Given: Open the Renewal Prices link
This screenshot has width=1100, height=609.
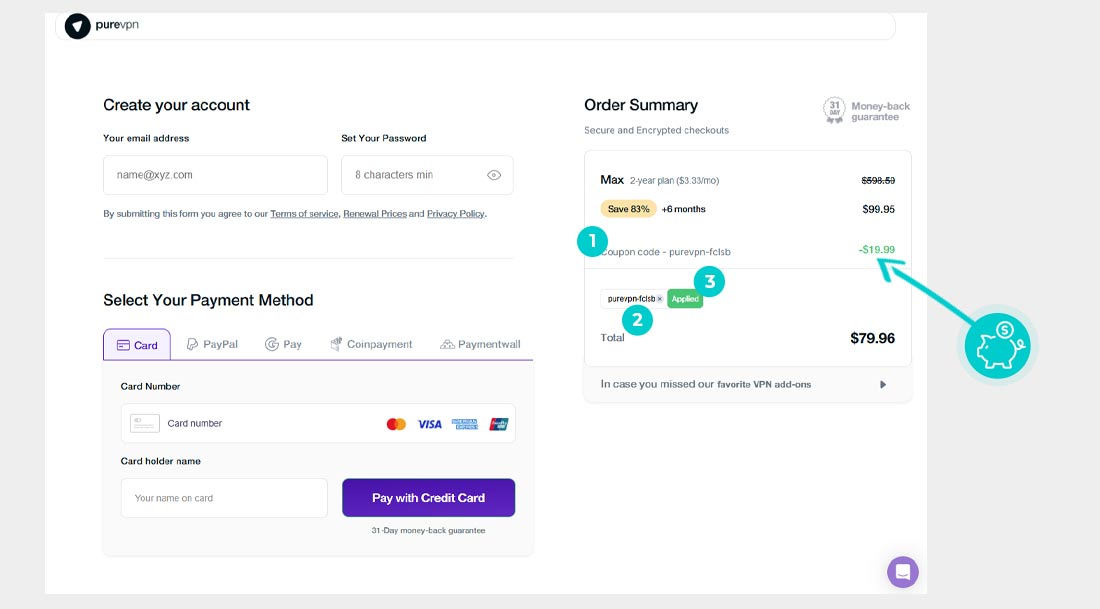Looking at the screenshot, I should [x=375, y=214].
